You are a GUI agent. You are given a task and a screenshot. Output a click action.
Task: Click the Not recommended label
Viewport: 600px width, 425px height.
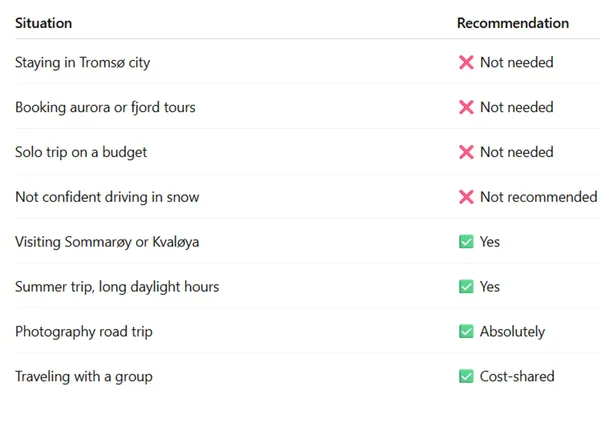pyautogui.click(x=538, y=197)
